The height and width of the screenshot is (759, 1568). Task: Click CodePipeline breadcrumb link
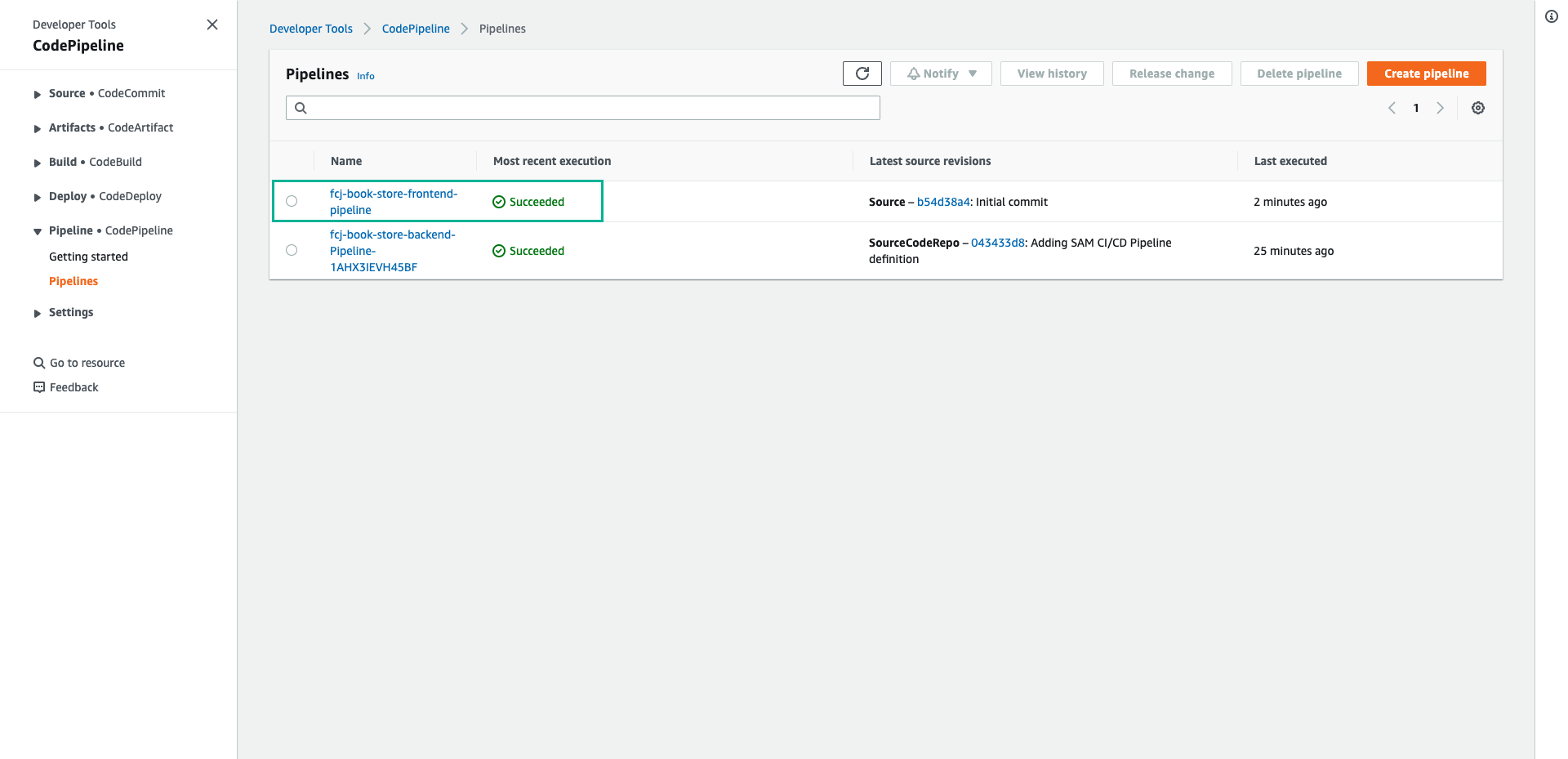[x=416, y=29]
